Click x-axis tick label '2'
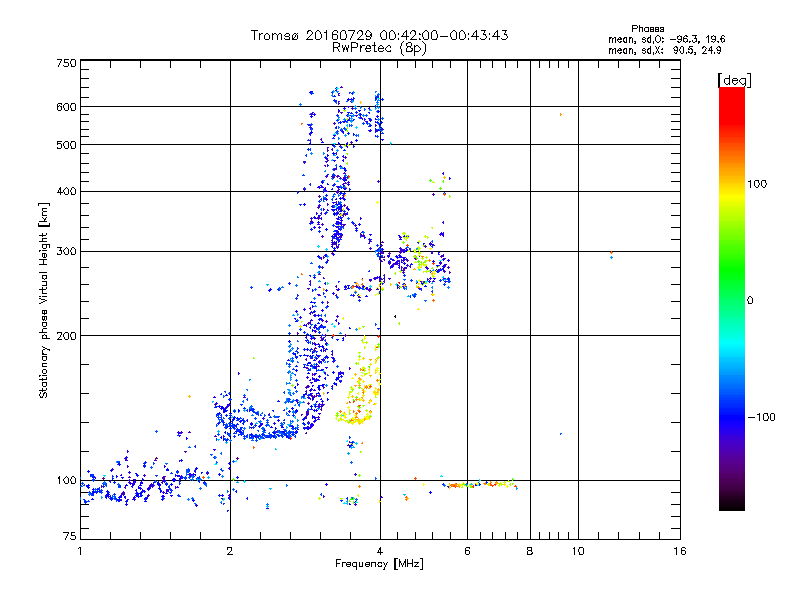The image size is (800, 600). 230,551
